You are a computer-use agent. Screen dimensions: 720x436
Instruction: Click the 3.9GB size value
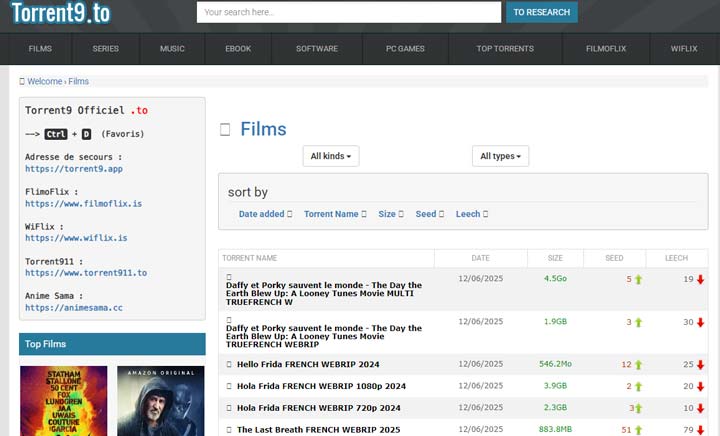tap(555, 386)
